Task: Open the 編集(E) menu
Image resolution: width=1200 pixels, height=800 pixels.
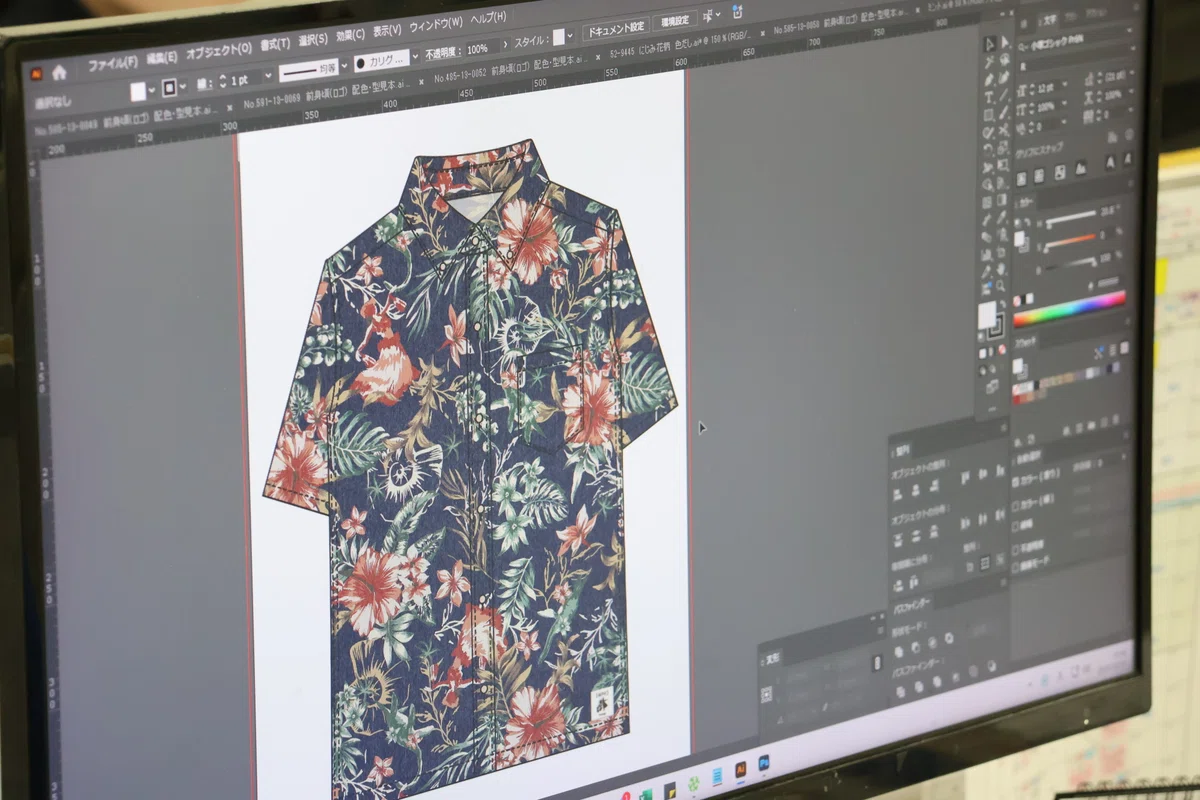Action: tap(162, 59)
